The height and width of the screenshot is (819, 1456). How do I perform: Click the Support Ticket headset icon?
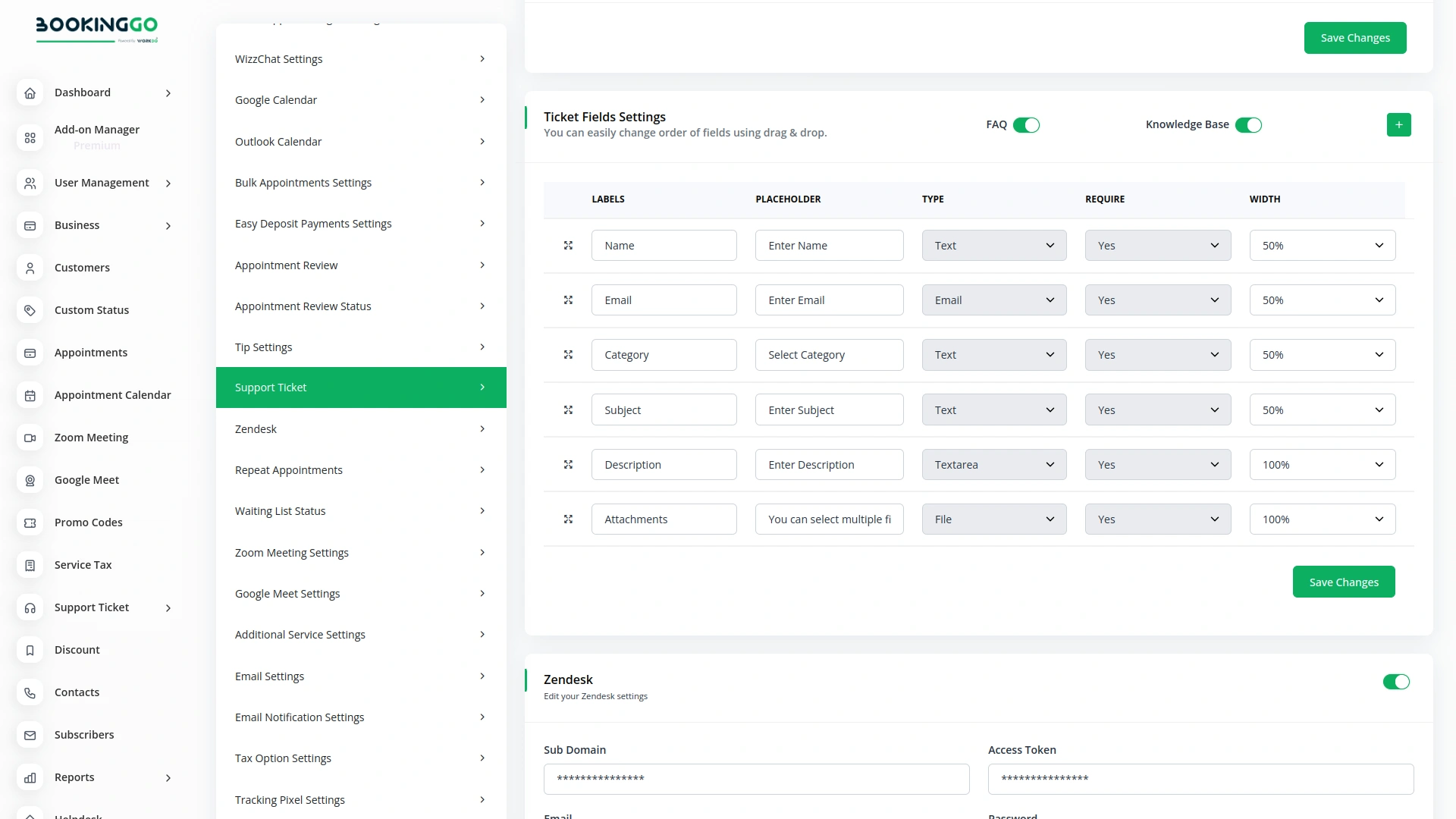coord(30,607)
